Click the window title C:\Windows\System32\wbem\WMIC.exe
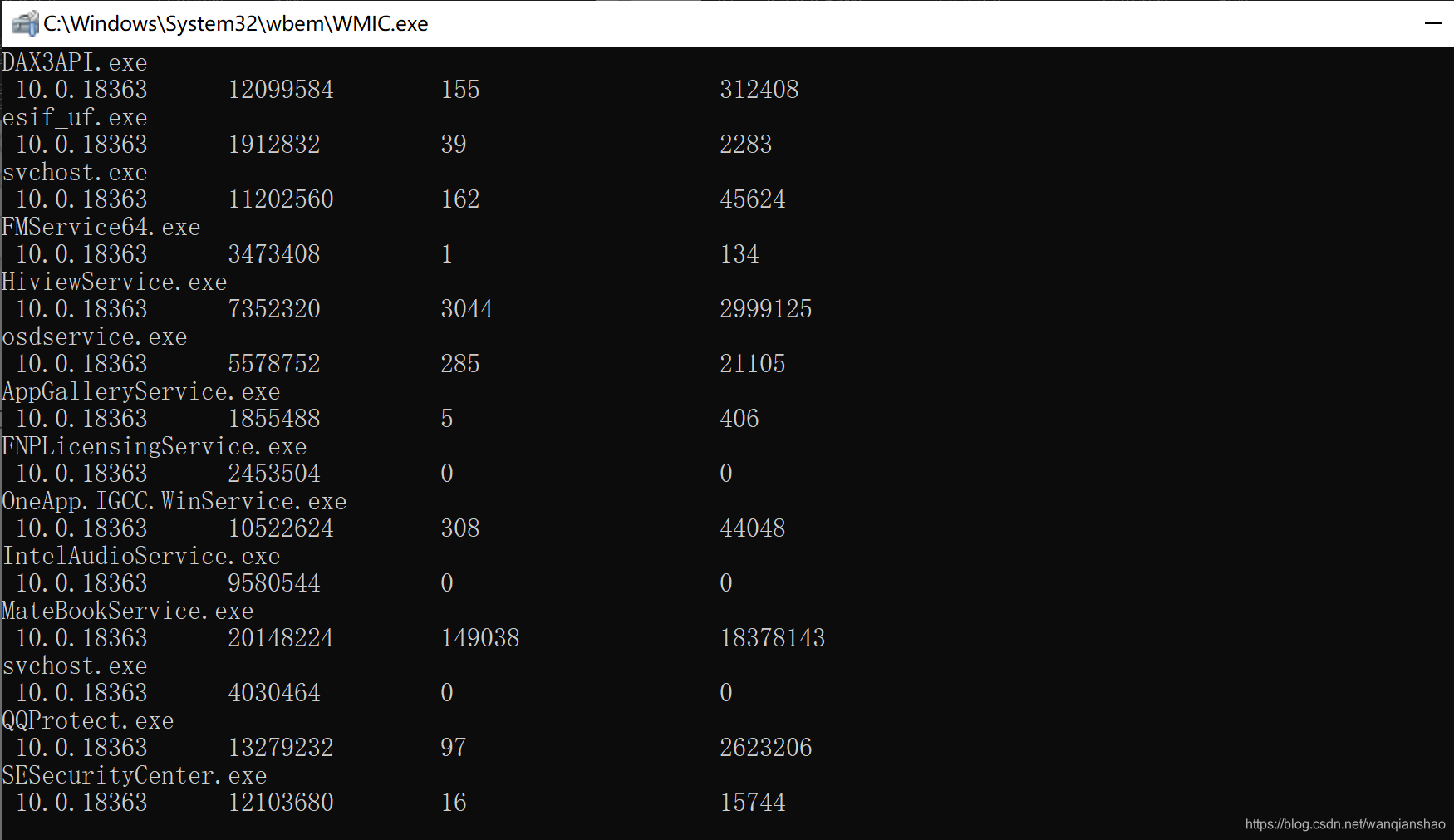 pos(236,23)
